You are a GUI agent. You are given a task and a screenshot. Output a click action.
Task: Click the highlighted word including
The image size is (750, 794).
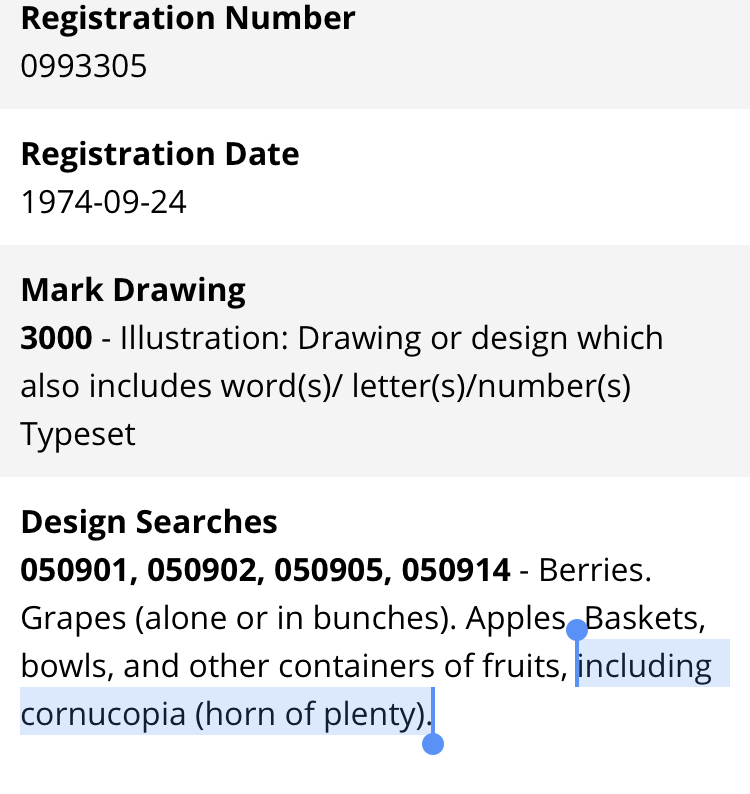[x=645, y=666]
